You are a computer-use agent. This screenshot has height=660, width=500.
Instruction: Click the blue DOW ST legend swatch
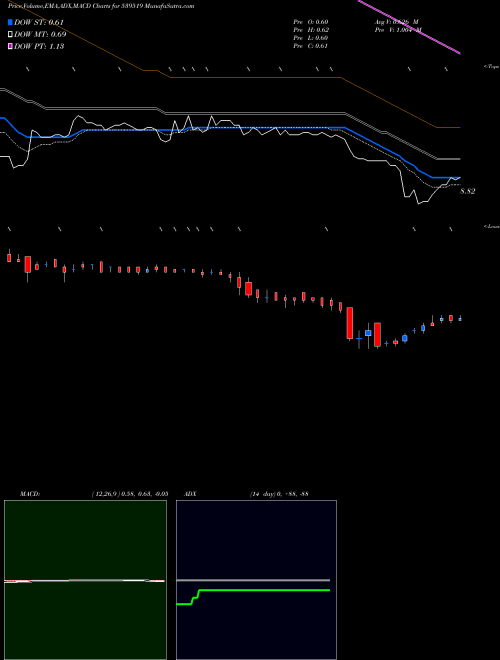[x=10, y=22]
